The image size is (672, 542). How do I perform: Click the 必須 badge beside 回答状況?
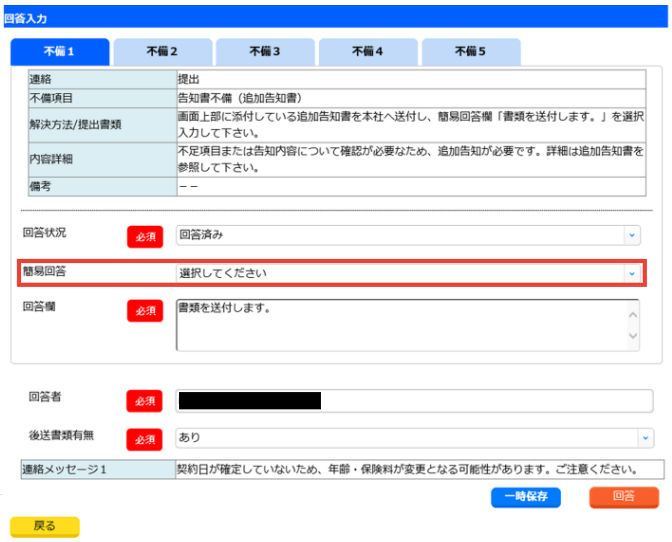coord(145,236)
